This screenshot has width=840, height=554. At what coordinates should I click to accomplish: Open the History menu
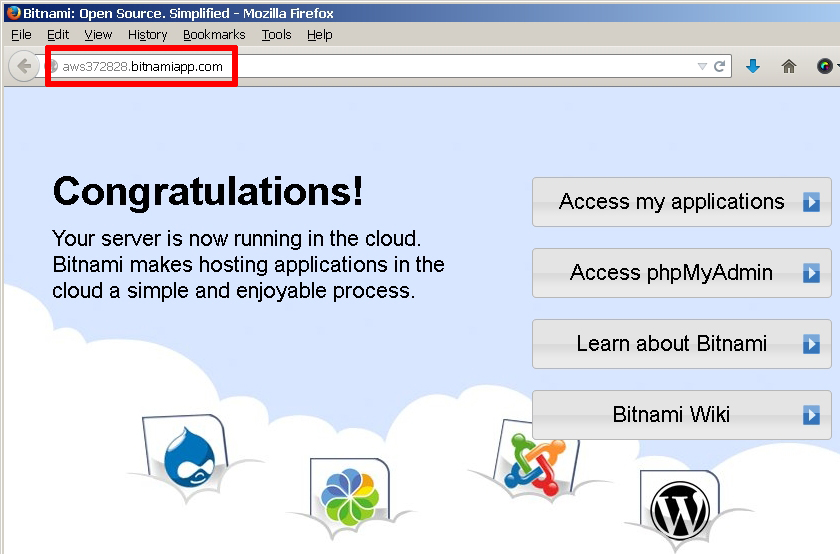[x=147, y=35]
